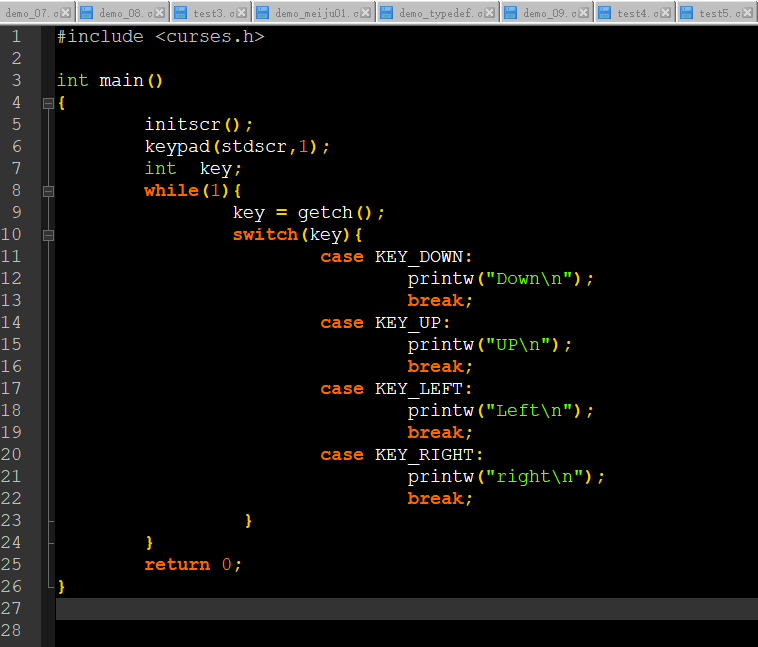Click the "KEY_UP" constant

408,323
